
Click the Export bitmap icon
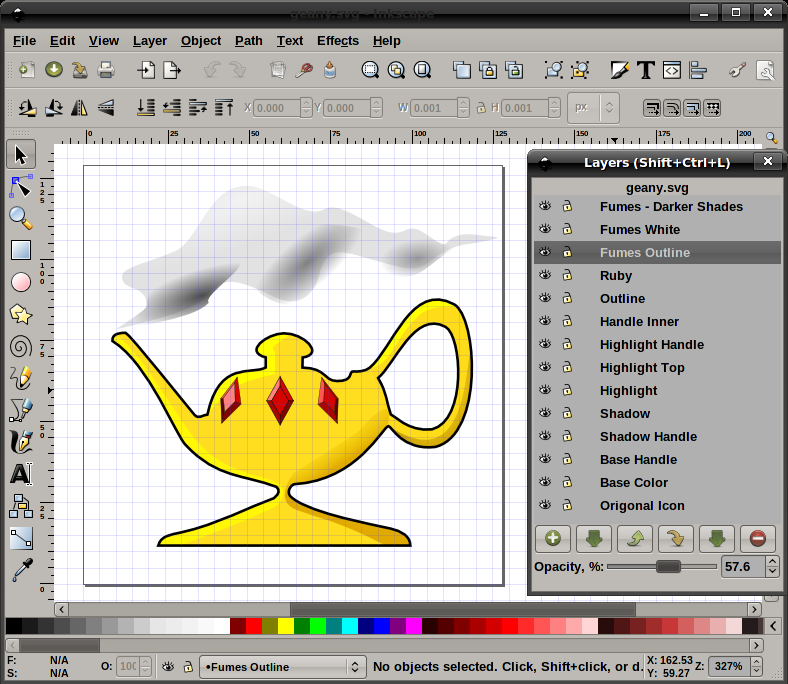pyautogui.click(x=171, y=70)
